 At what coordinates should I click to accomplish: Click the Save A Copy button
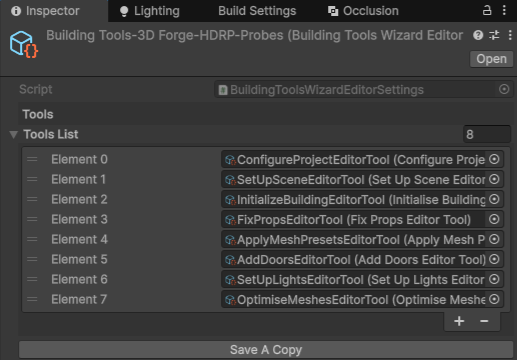(266, 350)
